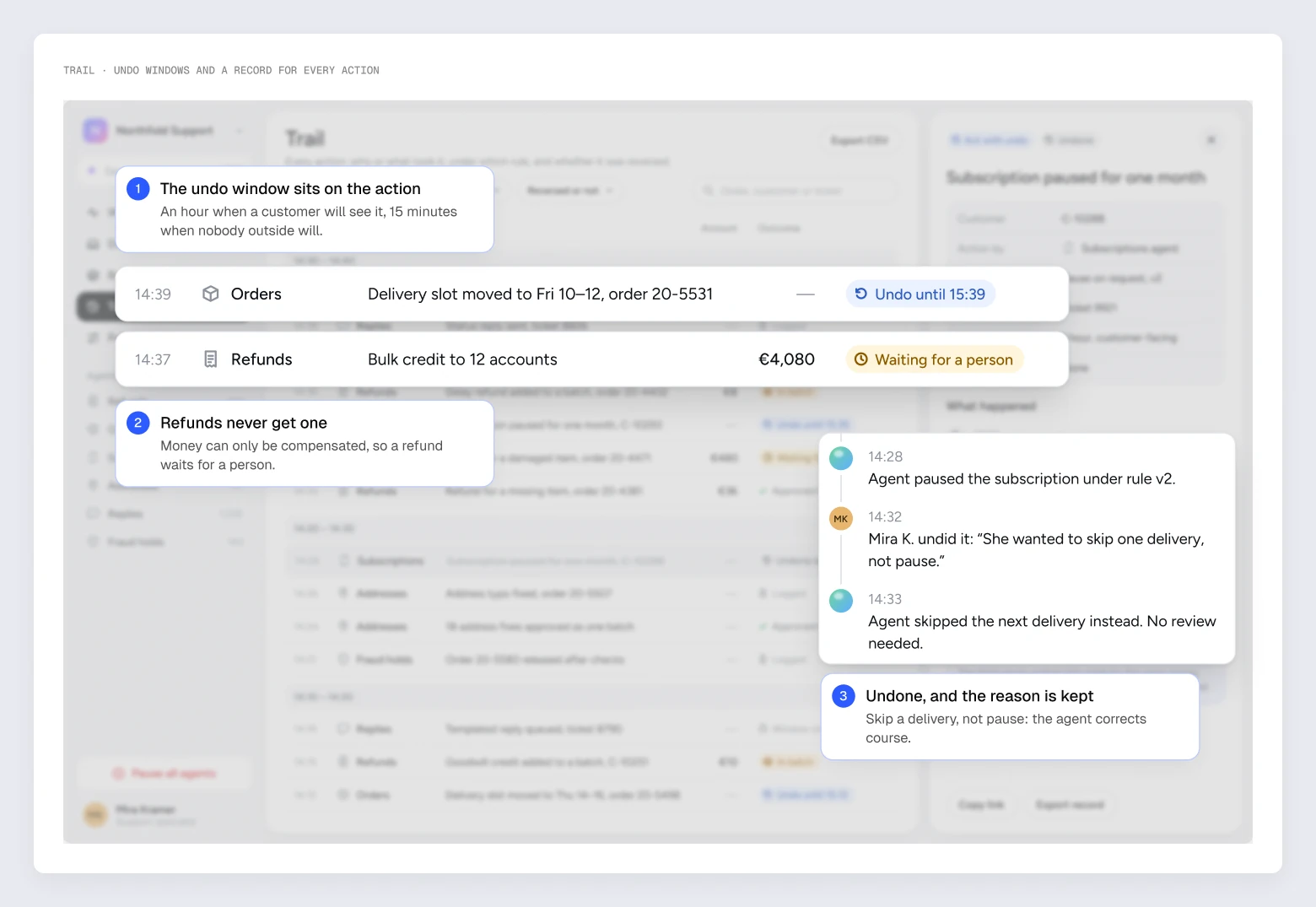The image size is (1316, 907).
Task: Click "Agent skipped the next delivery instead" entry
Action: (1042, 632)
